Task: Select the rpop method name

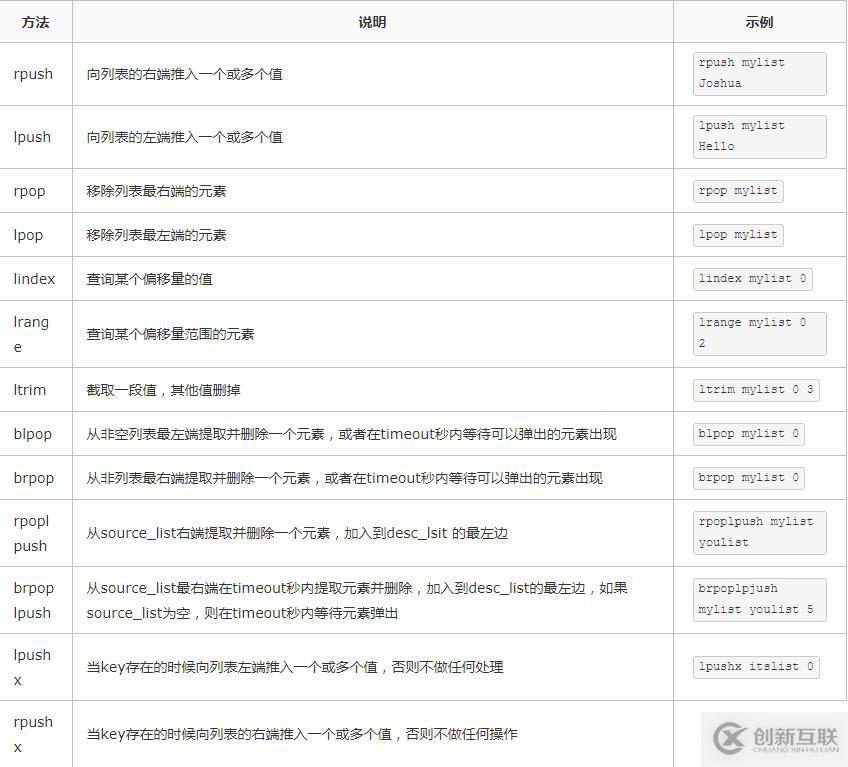Action: tap(29, 191)
